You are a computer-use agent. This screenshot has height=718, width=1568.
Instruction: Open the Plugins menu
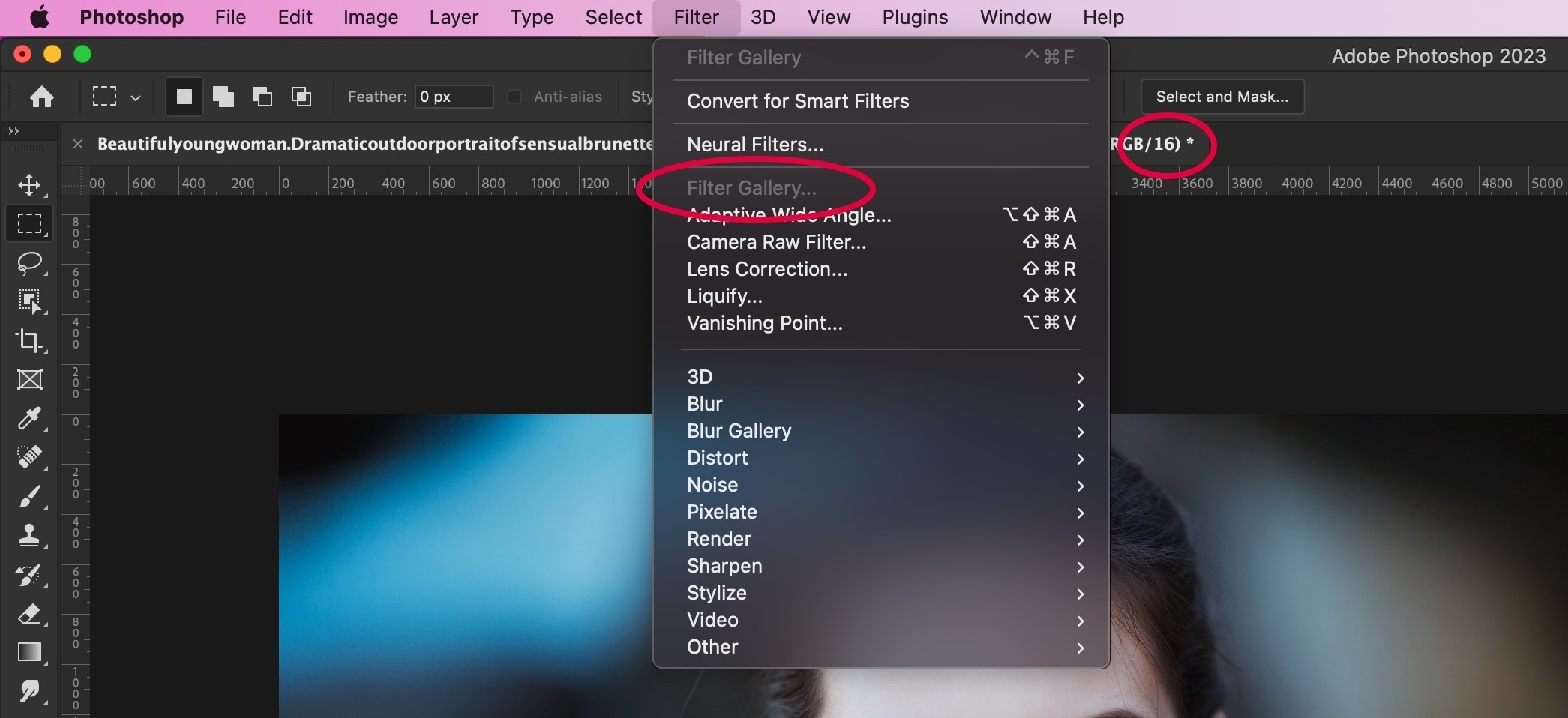pyautogui.click(x=915, y=17)
